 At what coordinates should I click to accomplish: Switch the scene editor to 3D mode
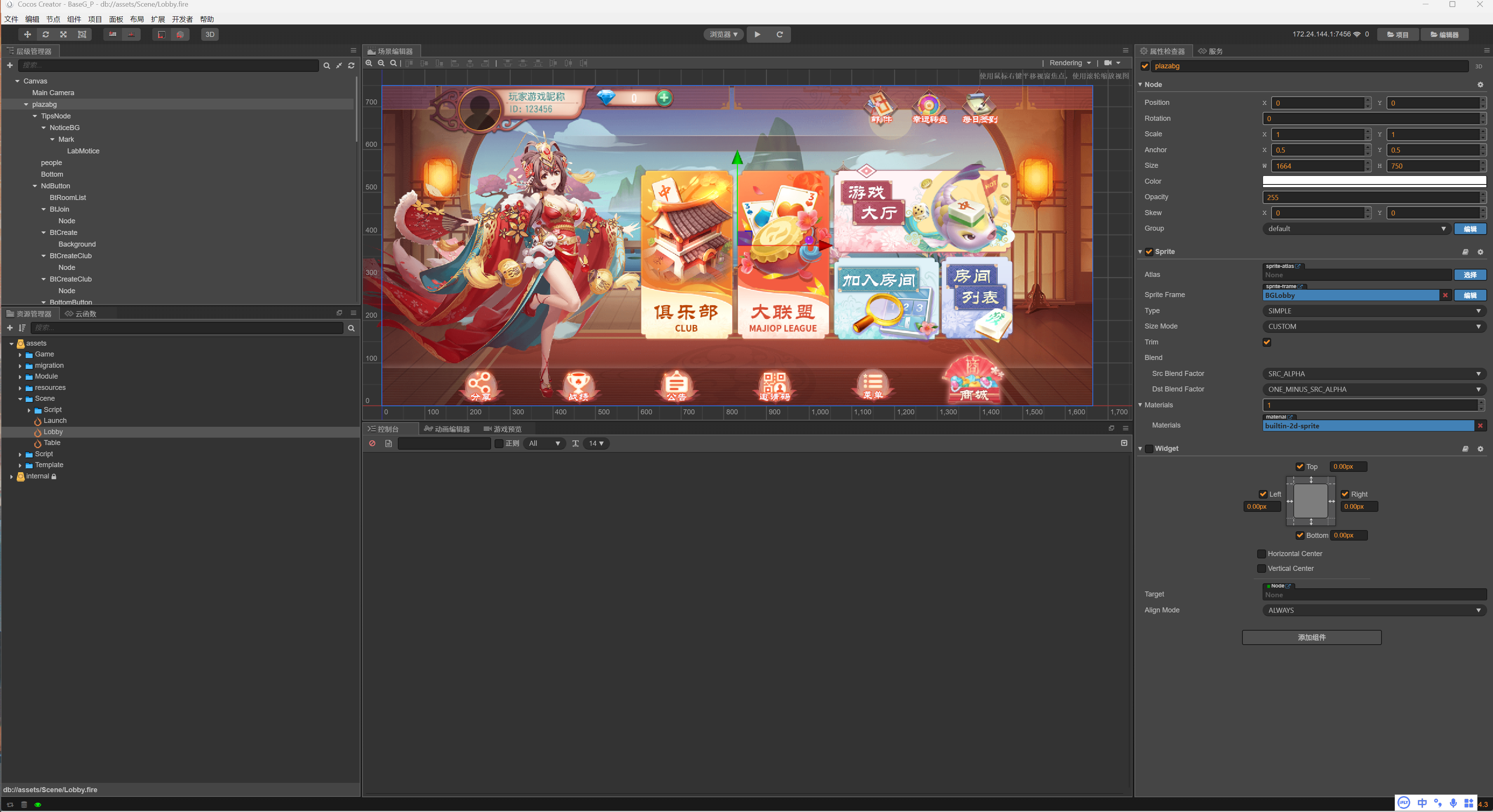coord(210,34)
